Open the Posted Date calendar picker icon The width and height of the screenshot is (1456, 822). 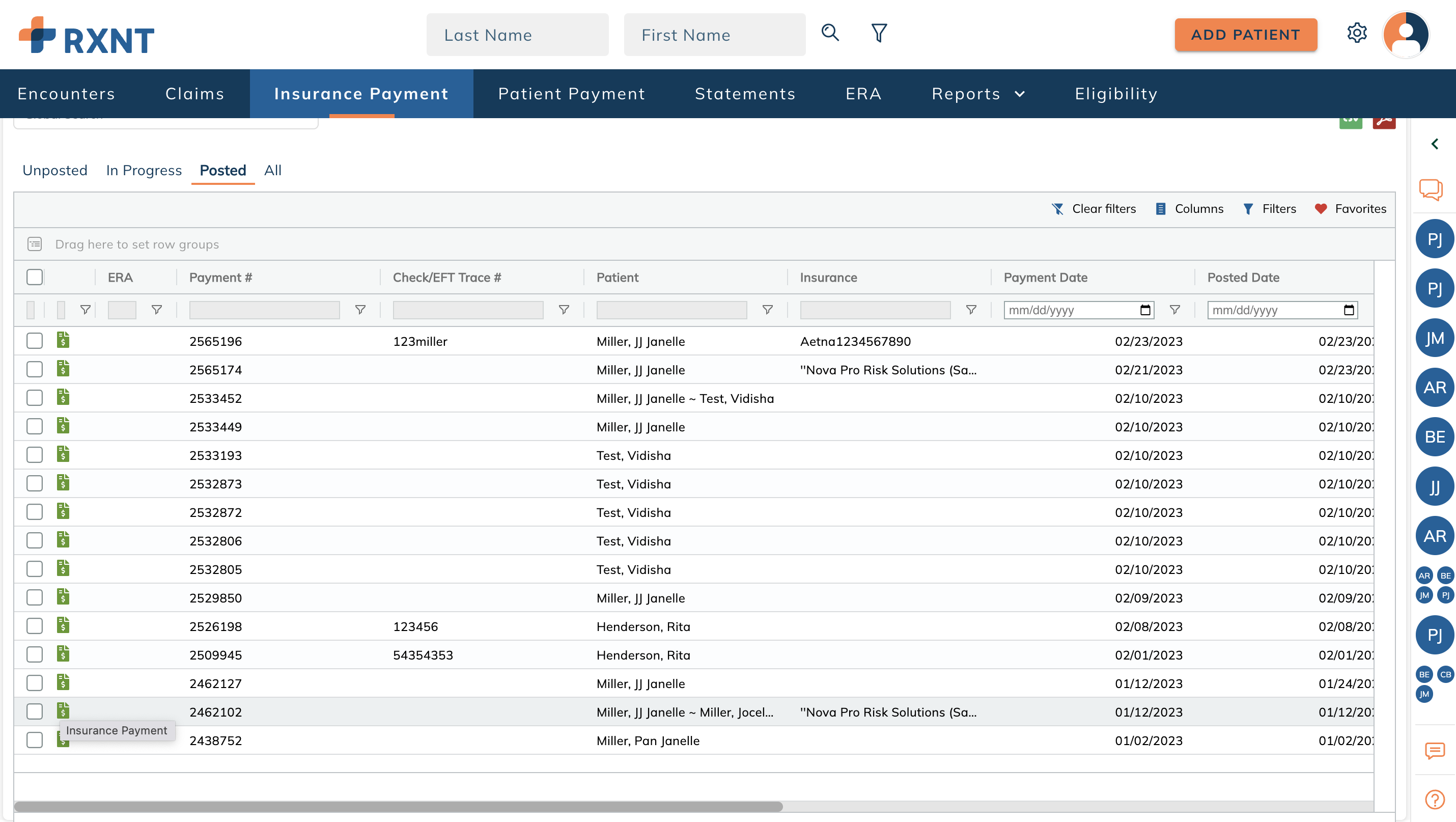click(1349, 310)
